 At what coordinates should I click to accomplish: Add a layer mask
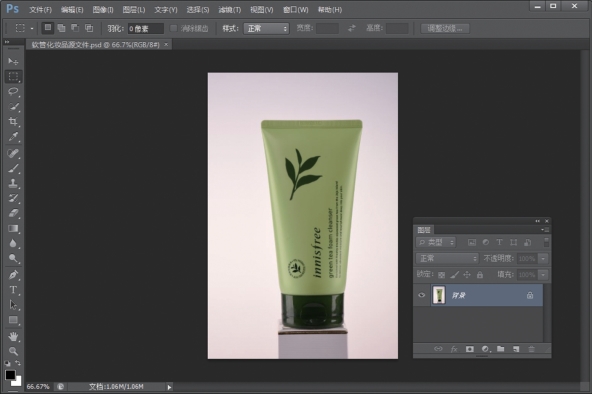point(469,349)
